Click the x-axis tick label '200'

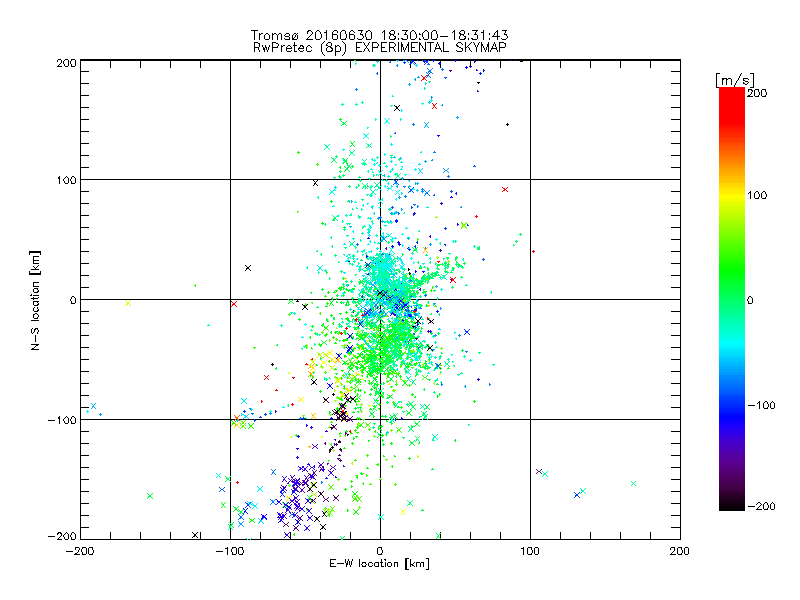tap(680, 551)
